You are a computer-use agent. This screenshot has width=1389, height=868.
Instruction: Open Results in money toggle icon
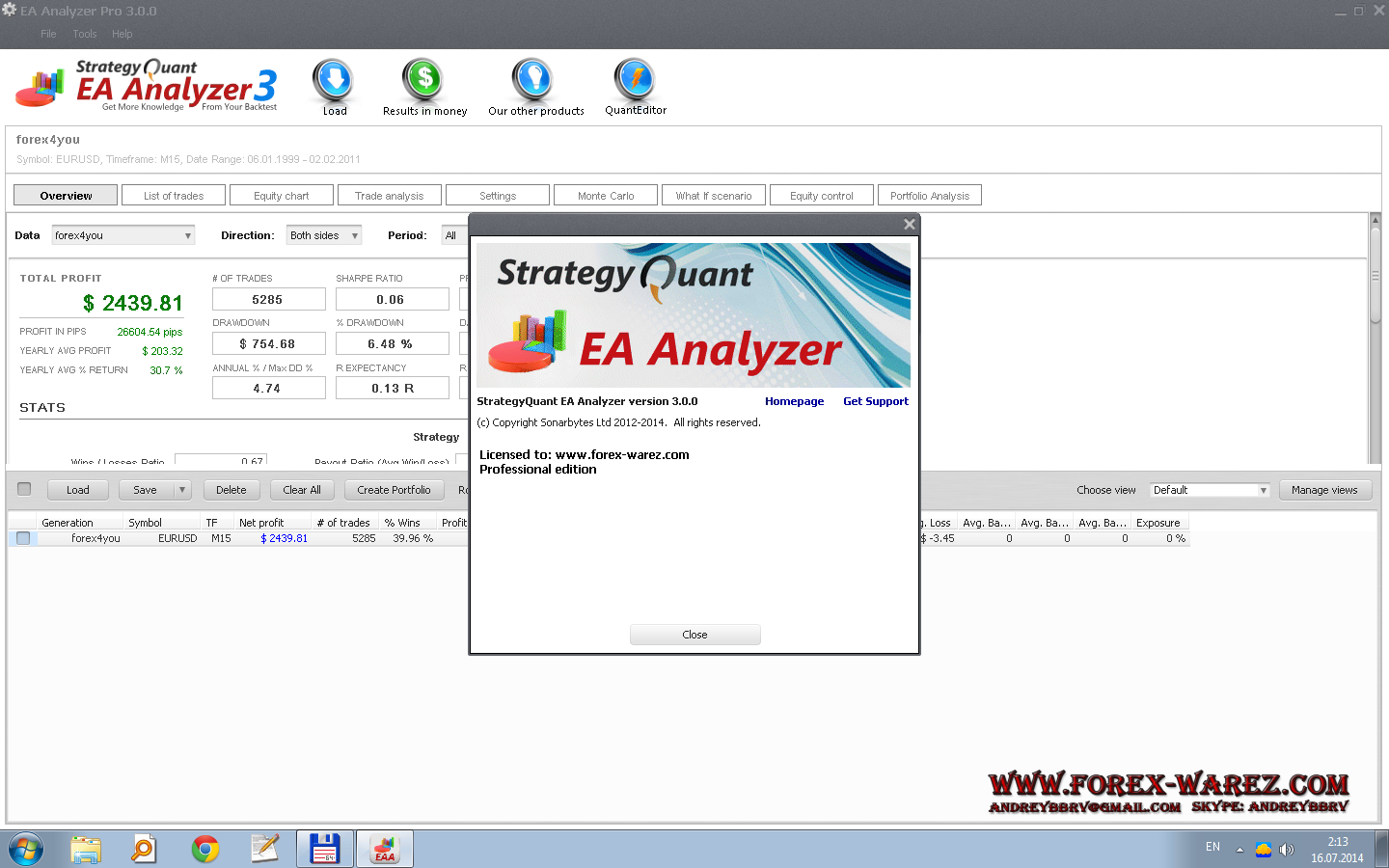423,82
